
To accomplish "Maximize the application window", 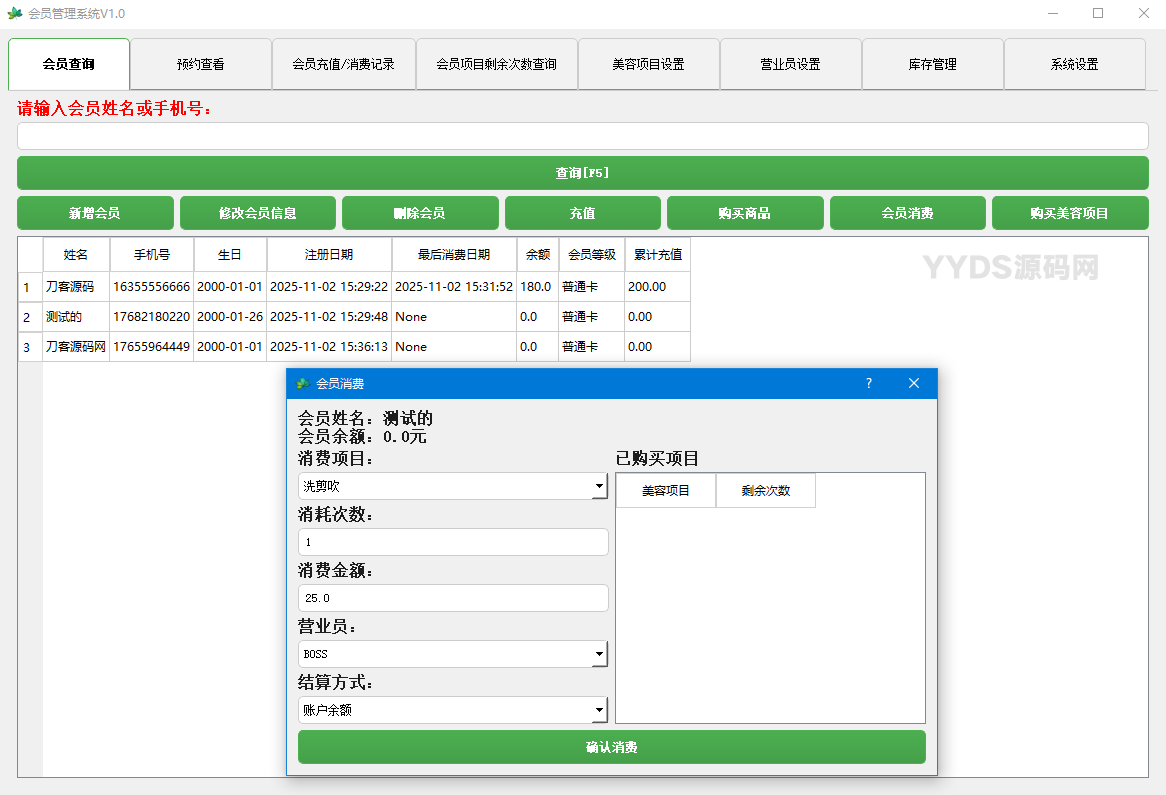I will (1097, 13).
